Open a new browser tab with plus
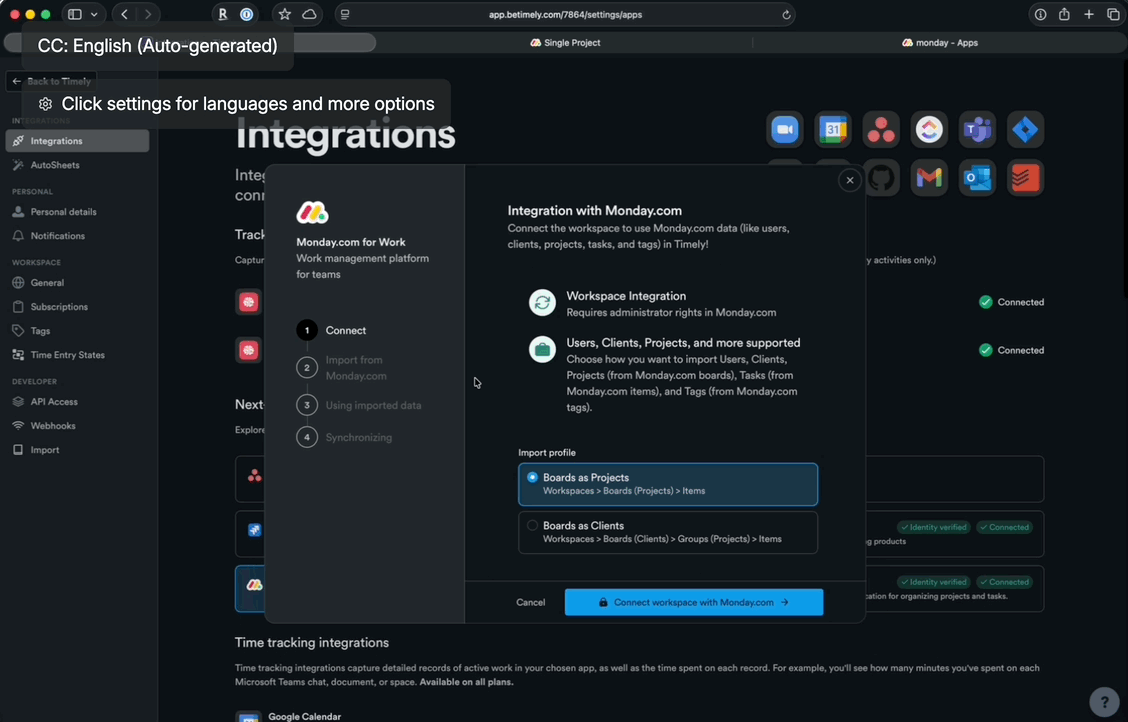Image resolution: width=1128 pixels, height=722 pixels. coord(1089,14)
